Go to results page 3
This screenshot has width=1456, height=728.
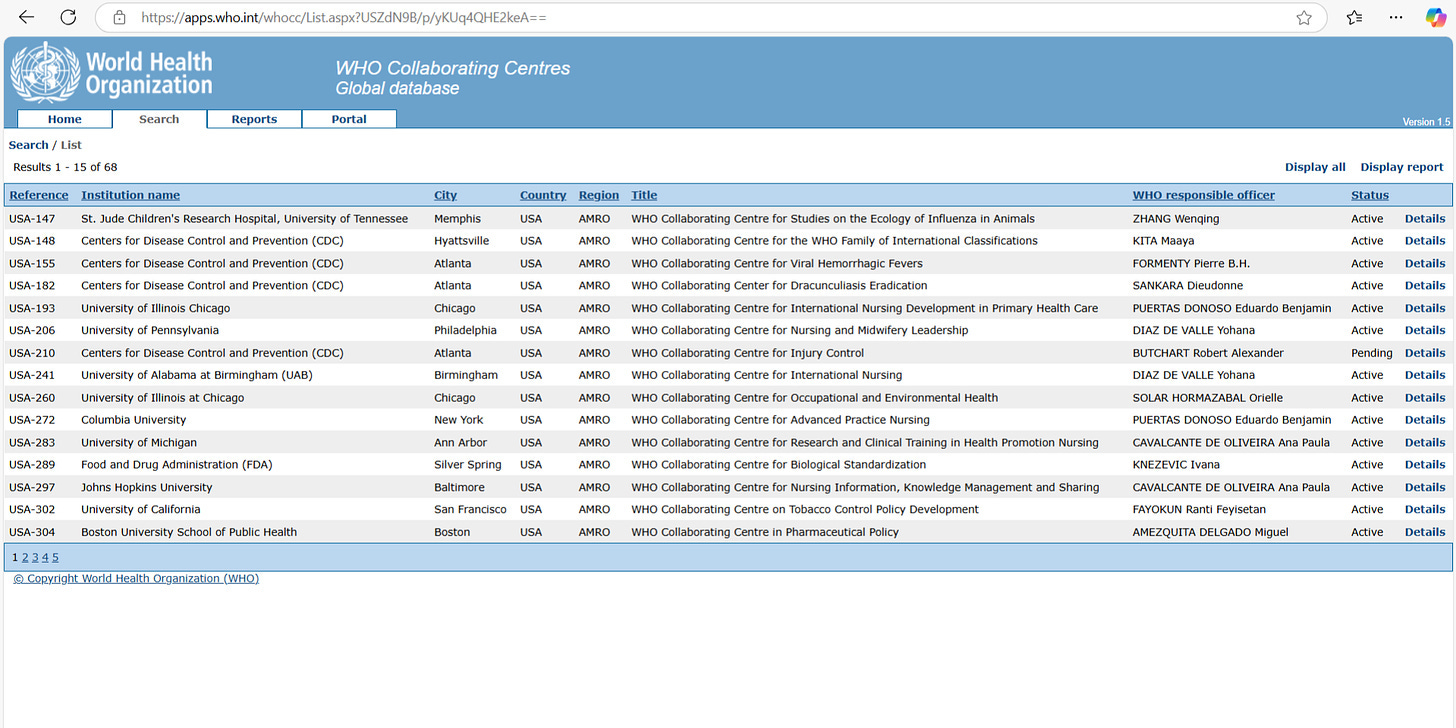(35, 557)
